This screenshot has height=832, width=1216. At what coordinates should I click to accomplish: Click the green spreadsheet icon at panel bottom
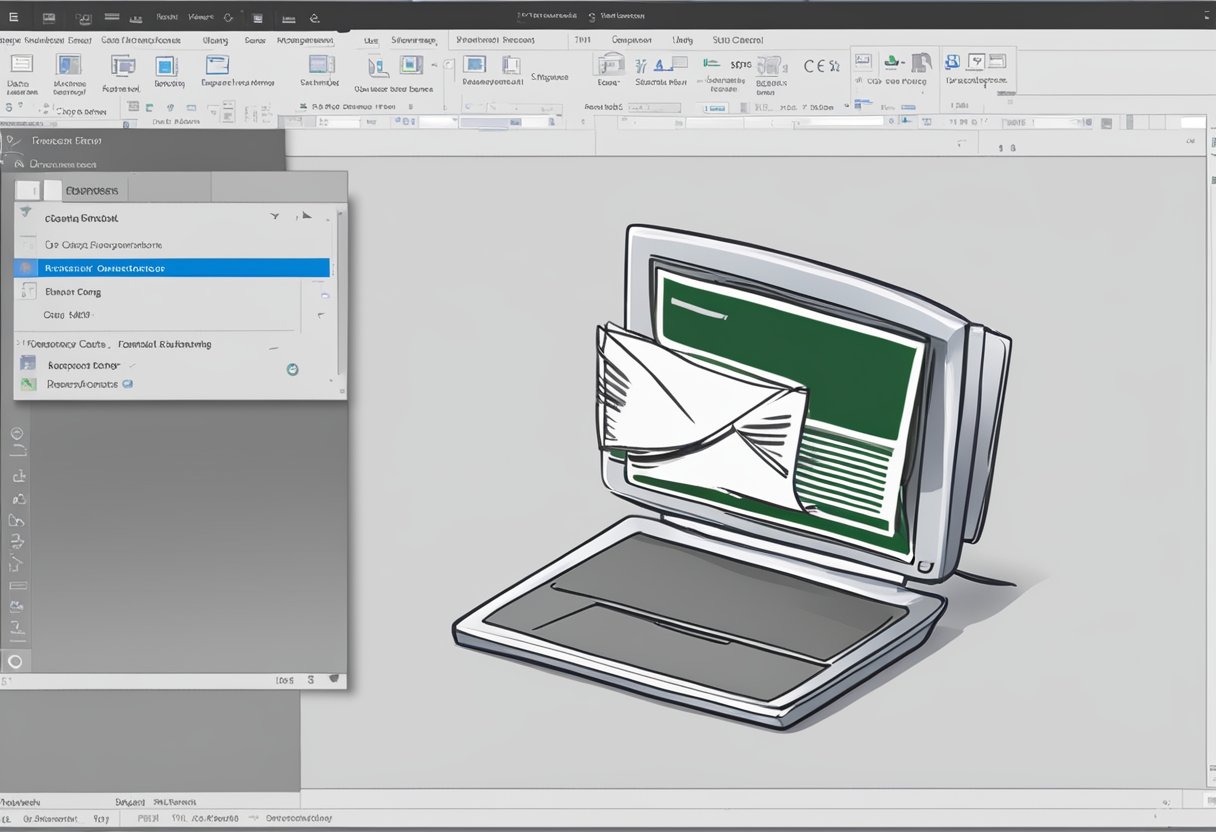tap(28, 384)
